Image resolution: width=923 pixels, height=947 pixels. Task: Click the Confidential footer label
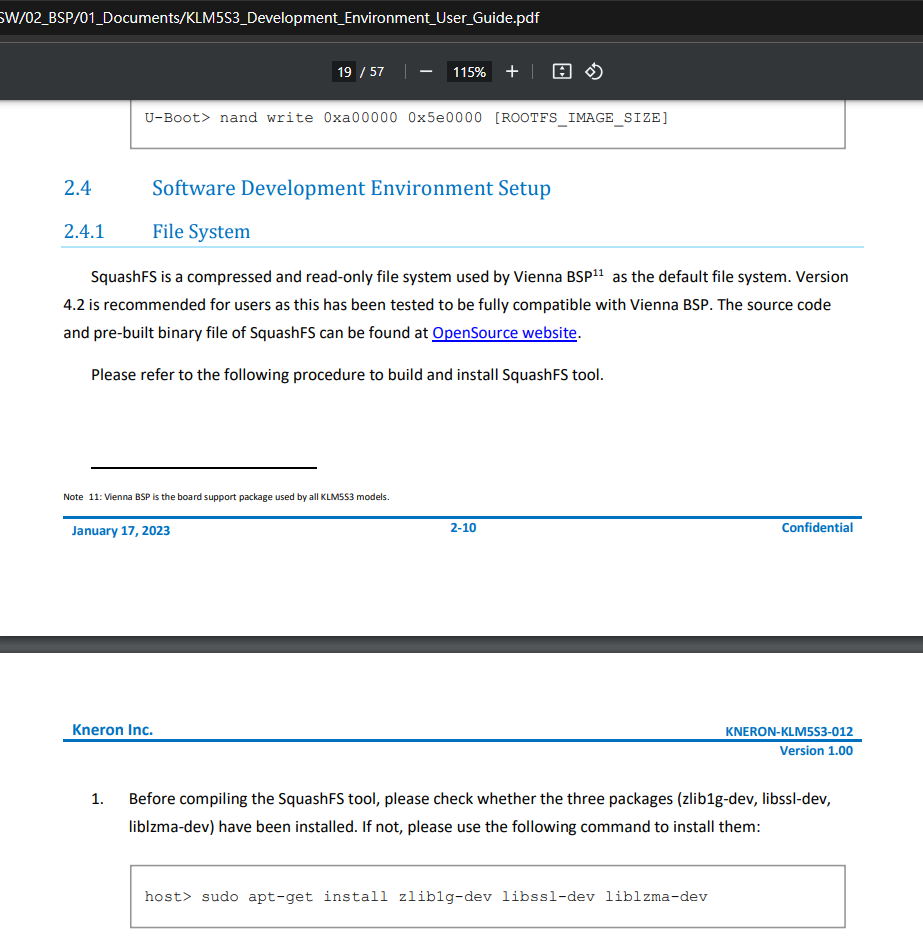[x=817, y=528]
